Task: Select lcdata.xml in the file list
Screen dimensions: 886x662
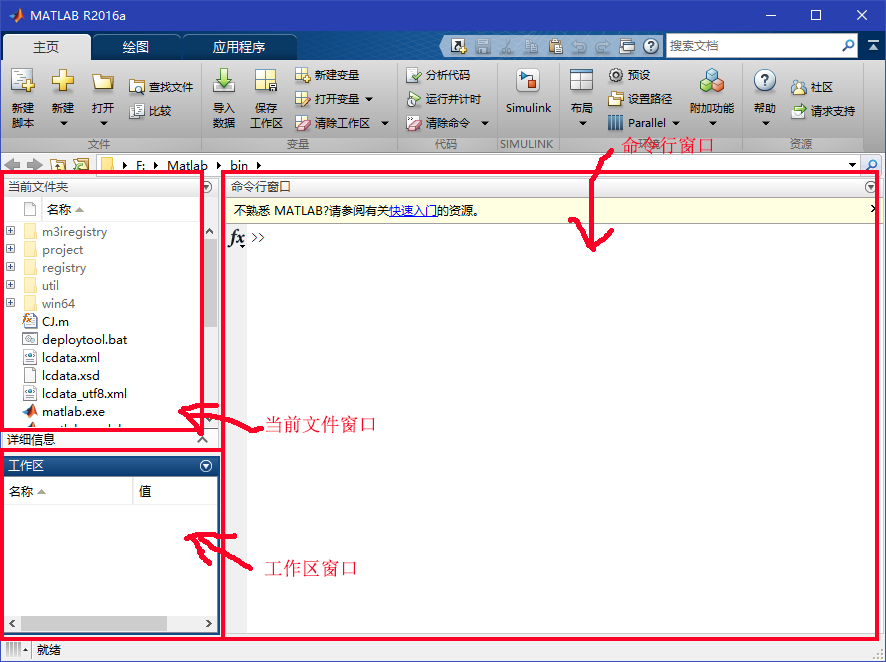Action: 71,358
